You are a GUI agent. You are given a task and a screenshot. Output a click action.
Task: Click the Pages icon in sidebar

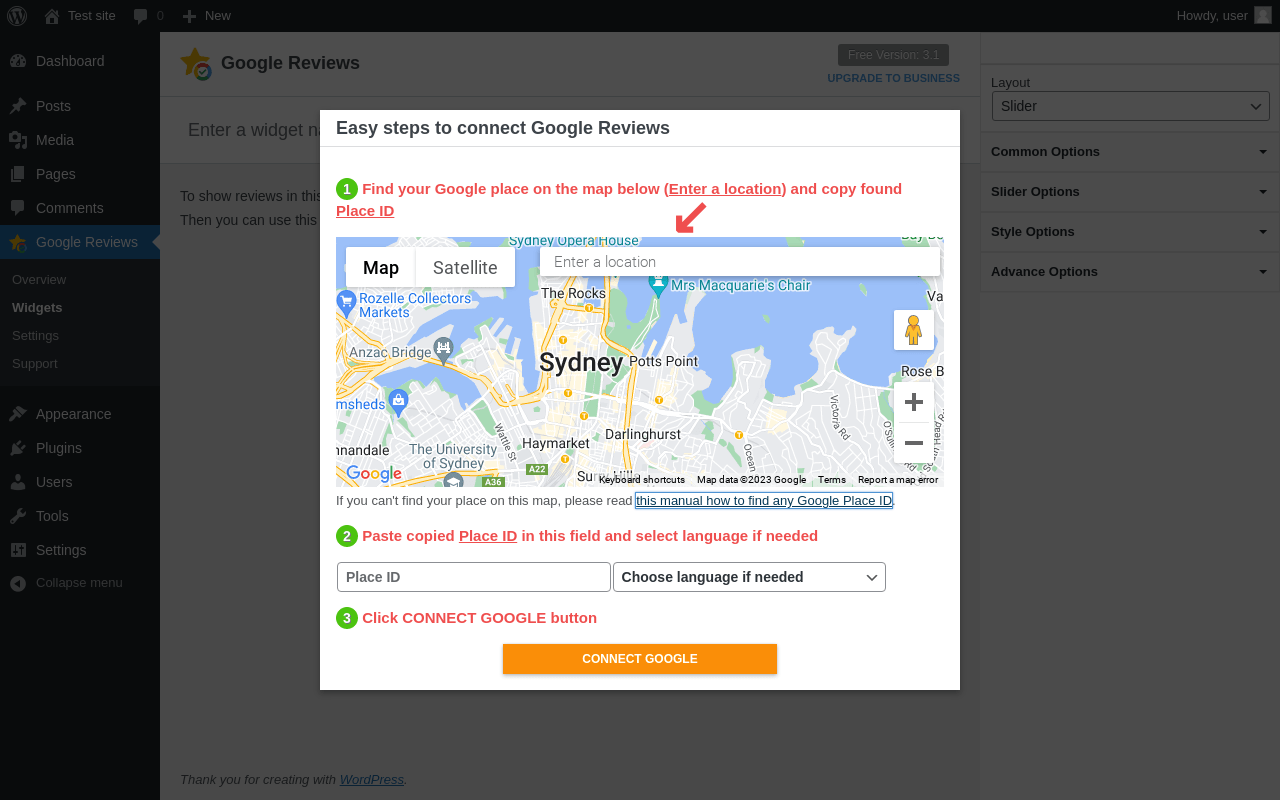(x=18, y=174)
